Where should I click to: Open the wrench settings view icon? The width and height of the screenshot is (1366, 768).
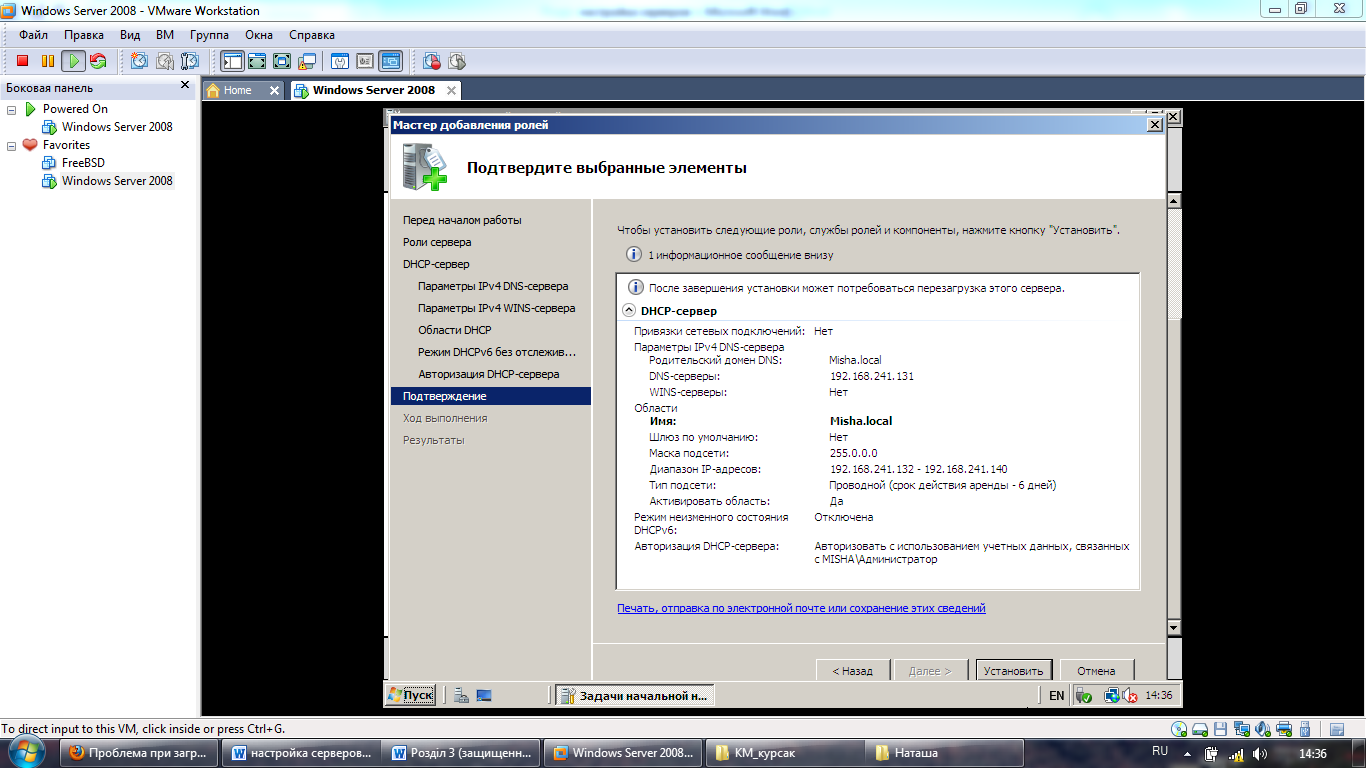coord(340,61)
